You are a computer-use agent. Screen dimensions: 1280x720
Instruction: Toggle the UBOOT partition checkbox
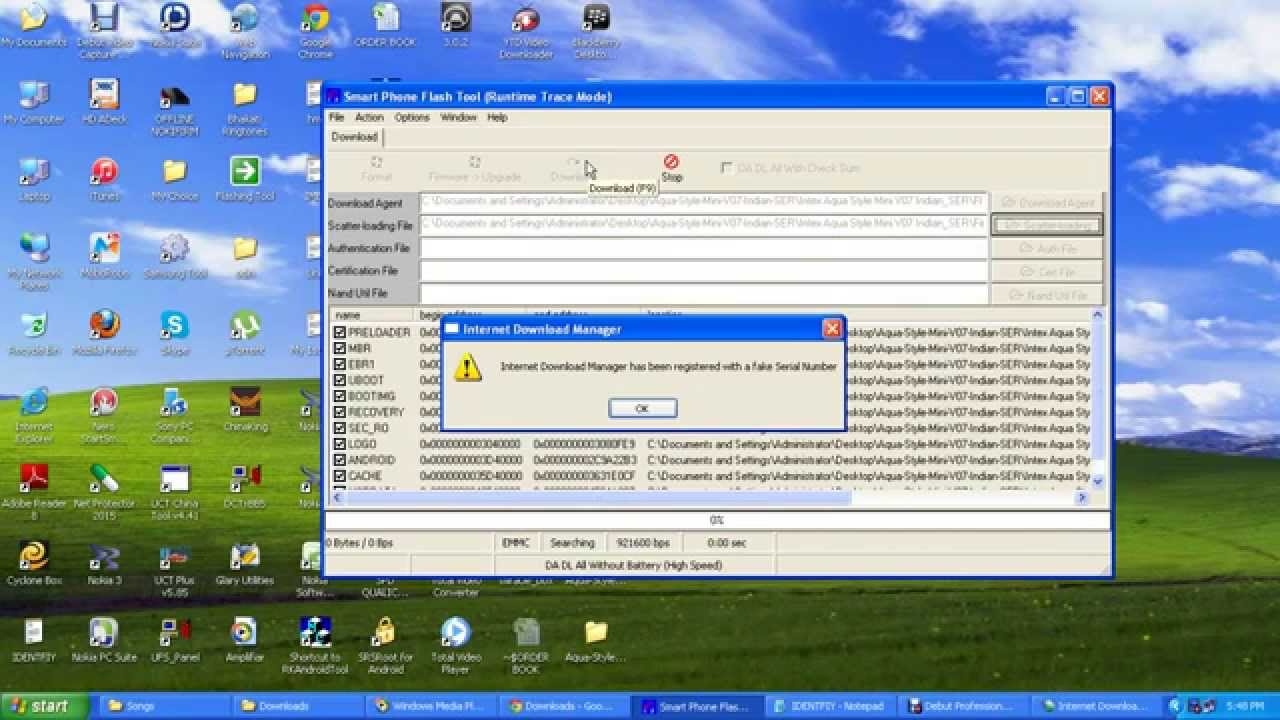pos(340,380)
